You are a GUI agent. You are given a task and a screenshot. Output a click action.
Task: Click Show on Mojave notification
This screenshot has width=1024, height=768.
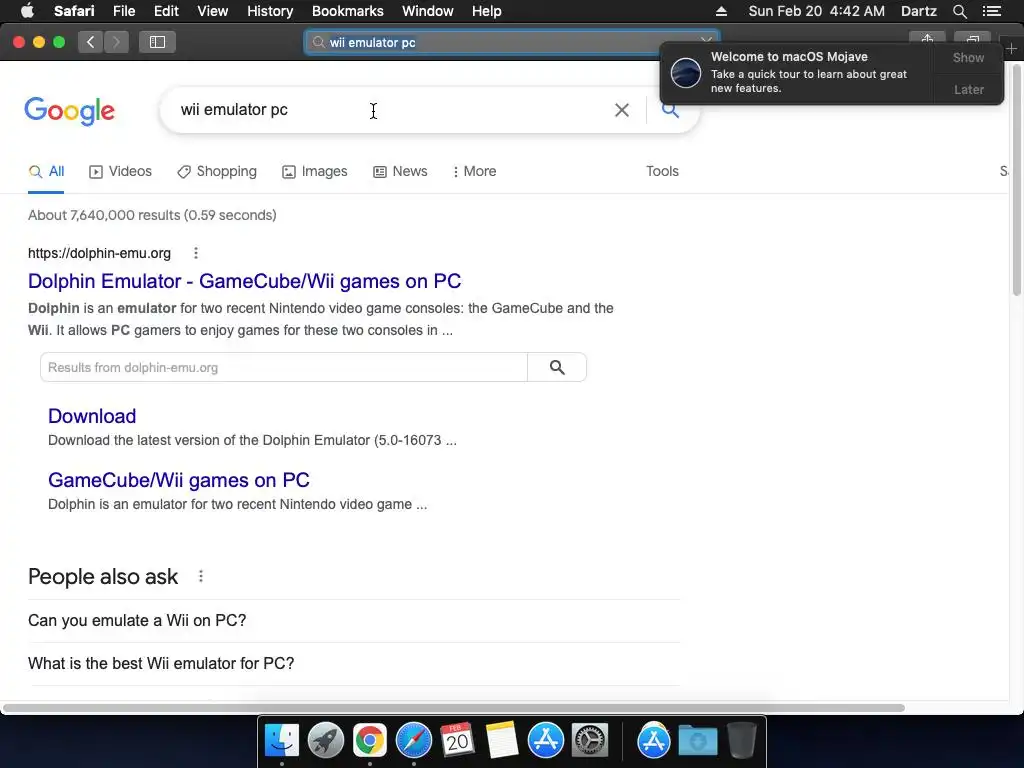pos(968,57)
